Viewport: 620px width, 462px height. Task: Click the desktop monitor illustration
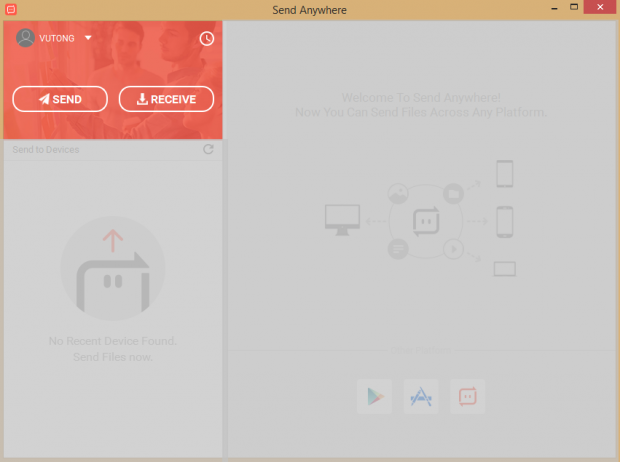[343, 219]
